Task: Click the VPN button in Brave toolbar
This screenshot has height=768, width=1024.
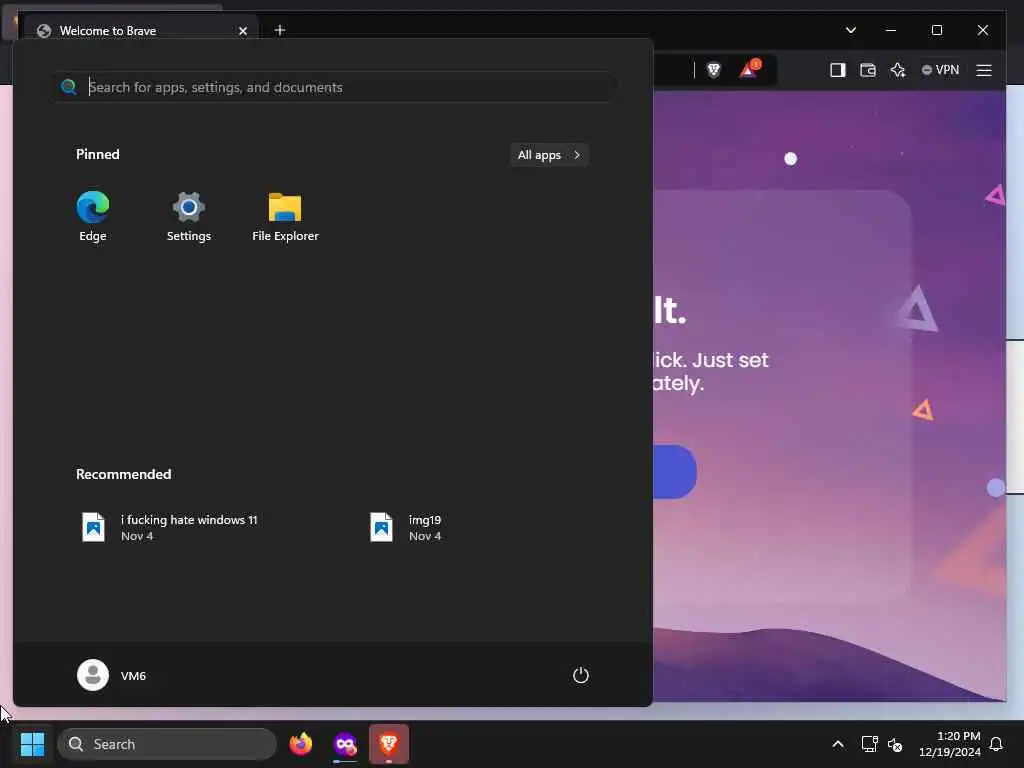Action: [x=940, y=70]
